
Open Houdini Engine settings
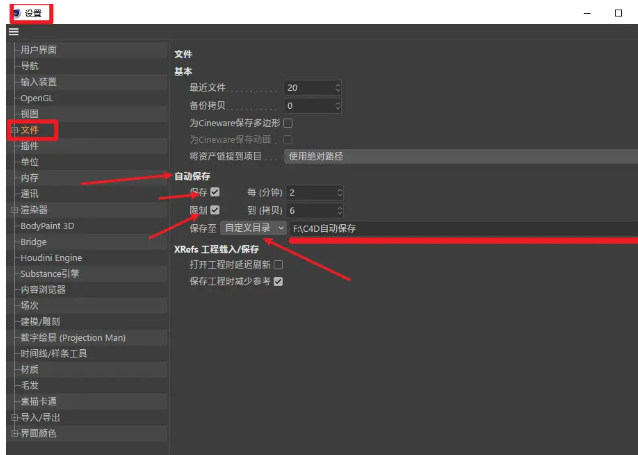[x=51, y=258]
